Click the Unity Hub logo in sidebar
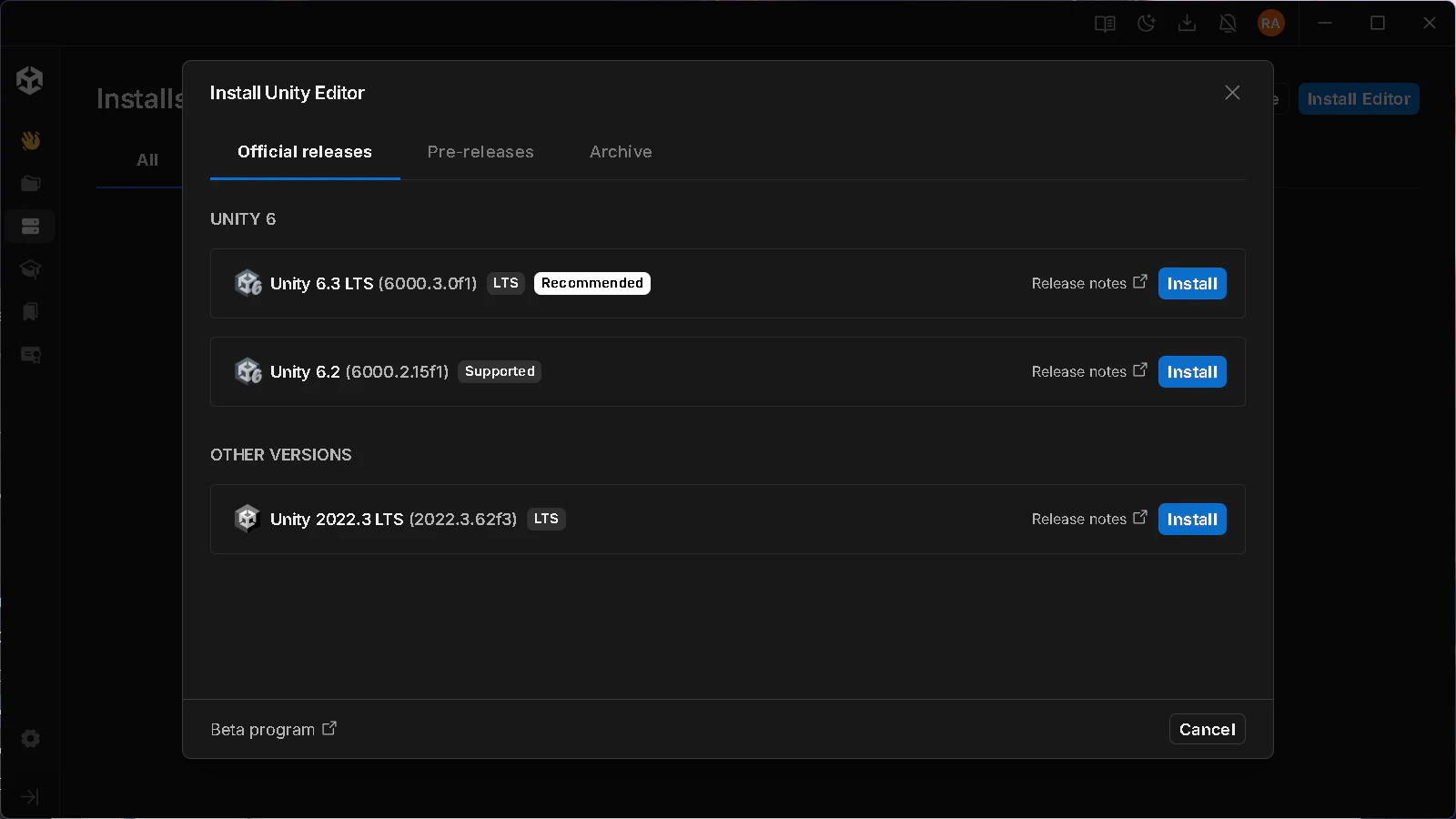Image resolution: width=1456 pixels, height=819 pixels. [x=30, y=80]
